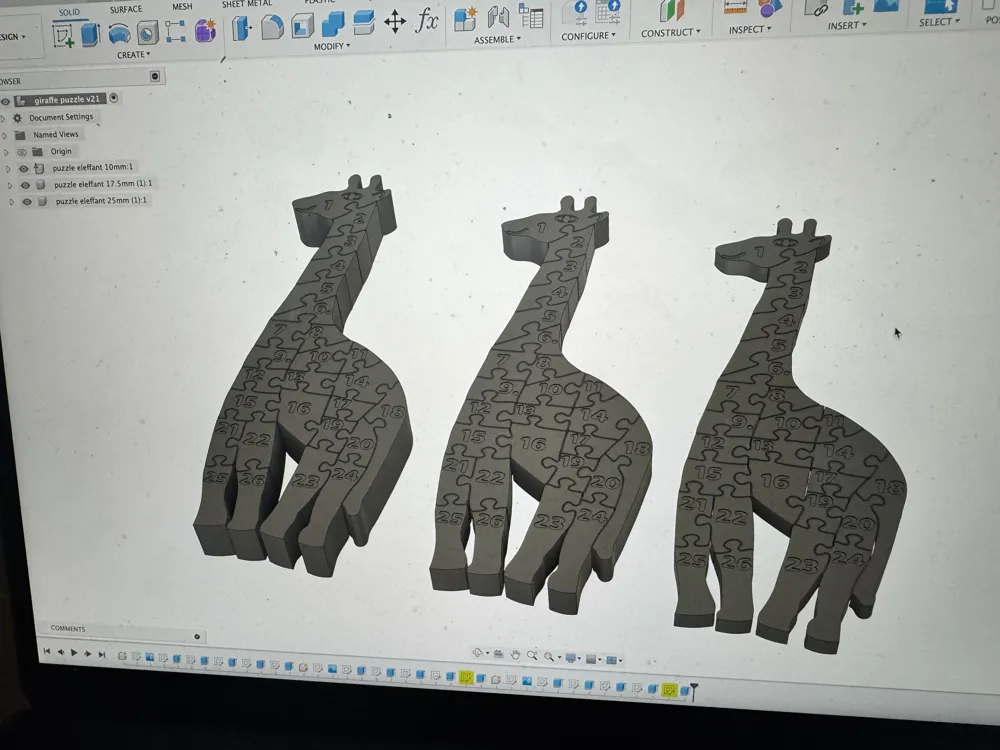The image size is (1000, 750).
Task: Jump timeline to beginning
Action: [47, 651]
